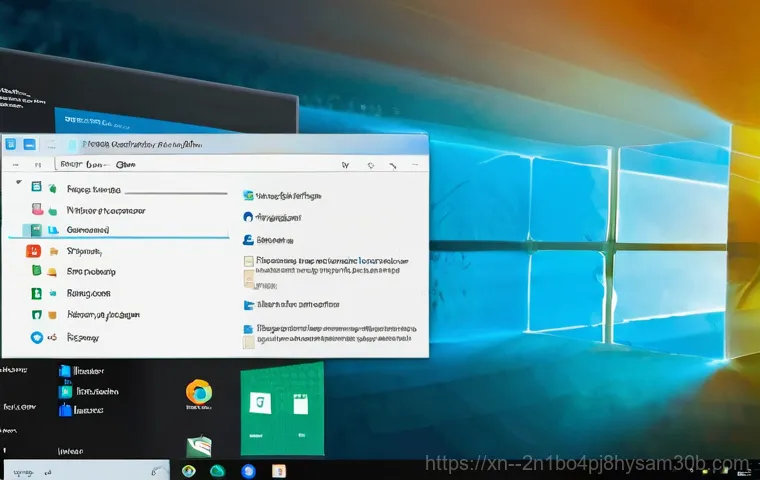This screenshot has width=760, height=480.
Task: Click the round dark blue icon in right pane
Action: pyautogui.click(x=248, y=216)
